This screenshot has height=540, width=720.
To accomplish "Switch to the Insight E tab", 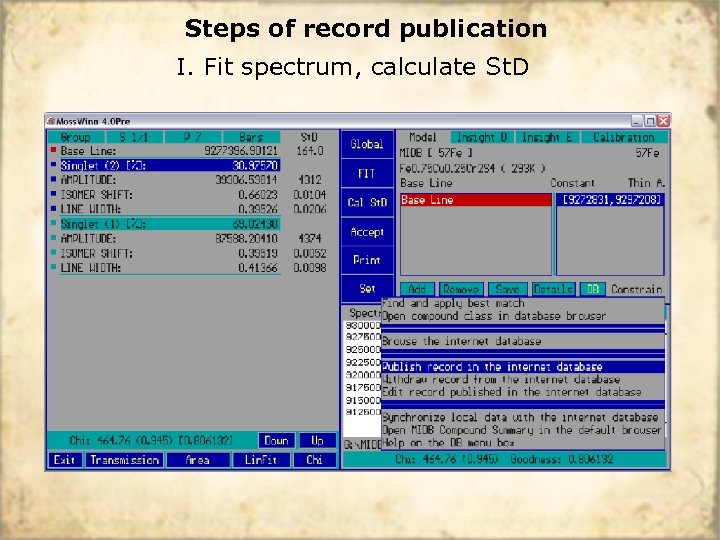I will 547,137.
